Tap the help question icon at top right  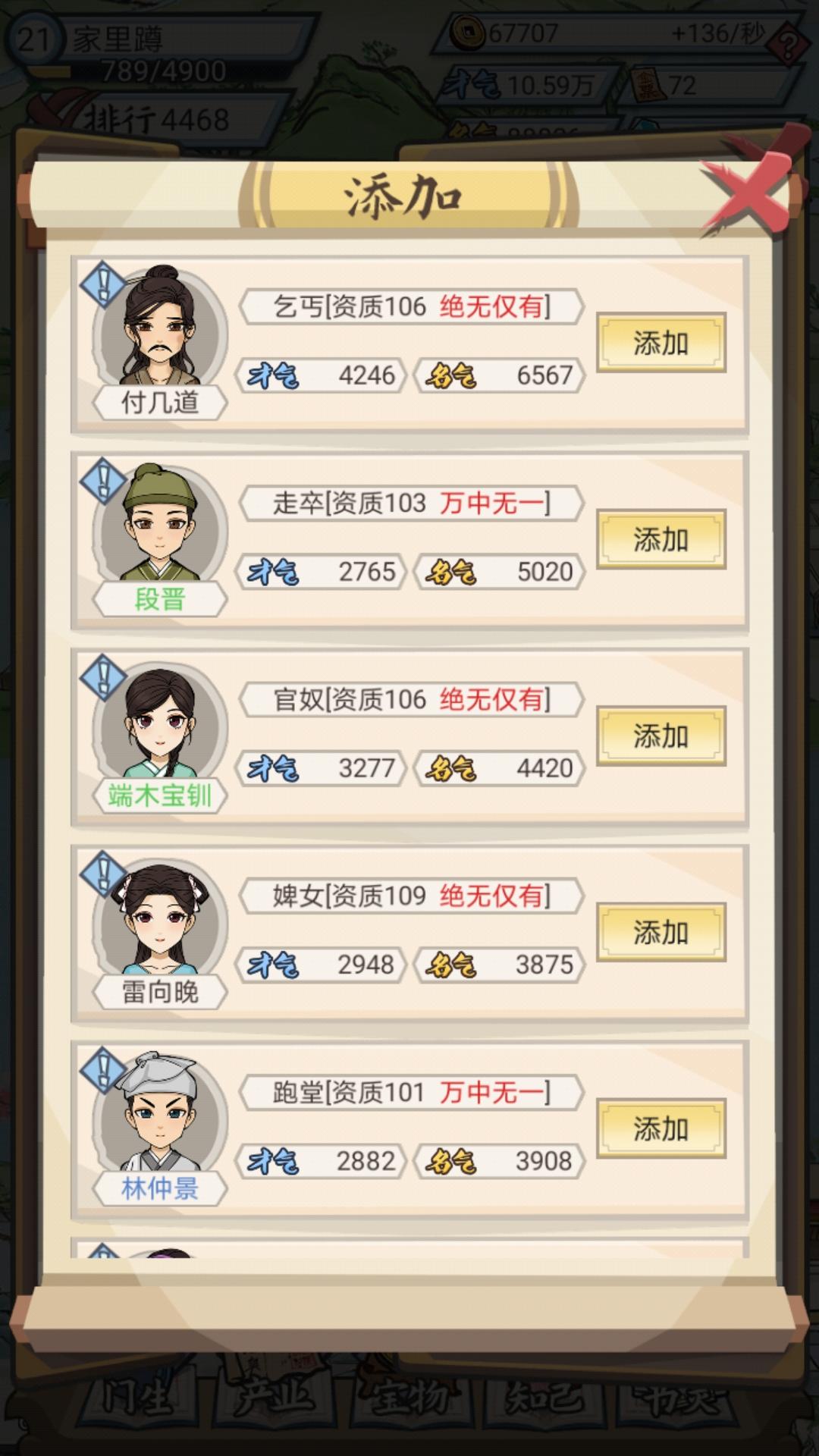(x=788, y=43)
